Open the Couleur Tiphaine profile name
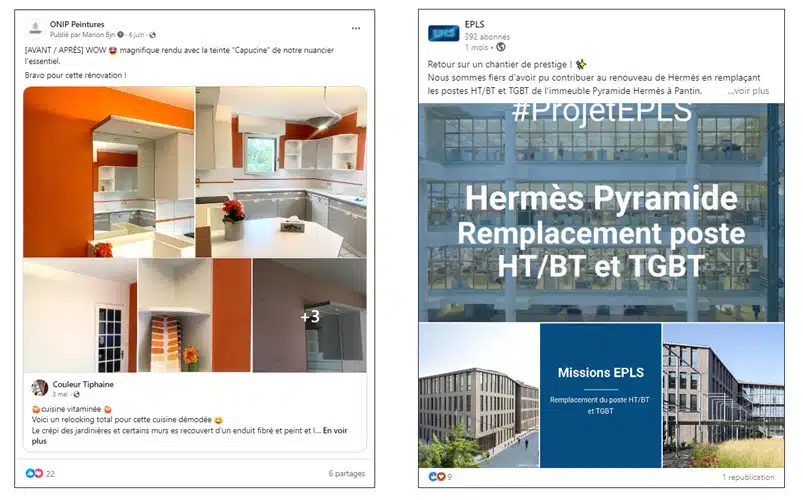The width and height of the screenshot is (803, 500). click(x=83, y=384)
